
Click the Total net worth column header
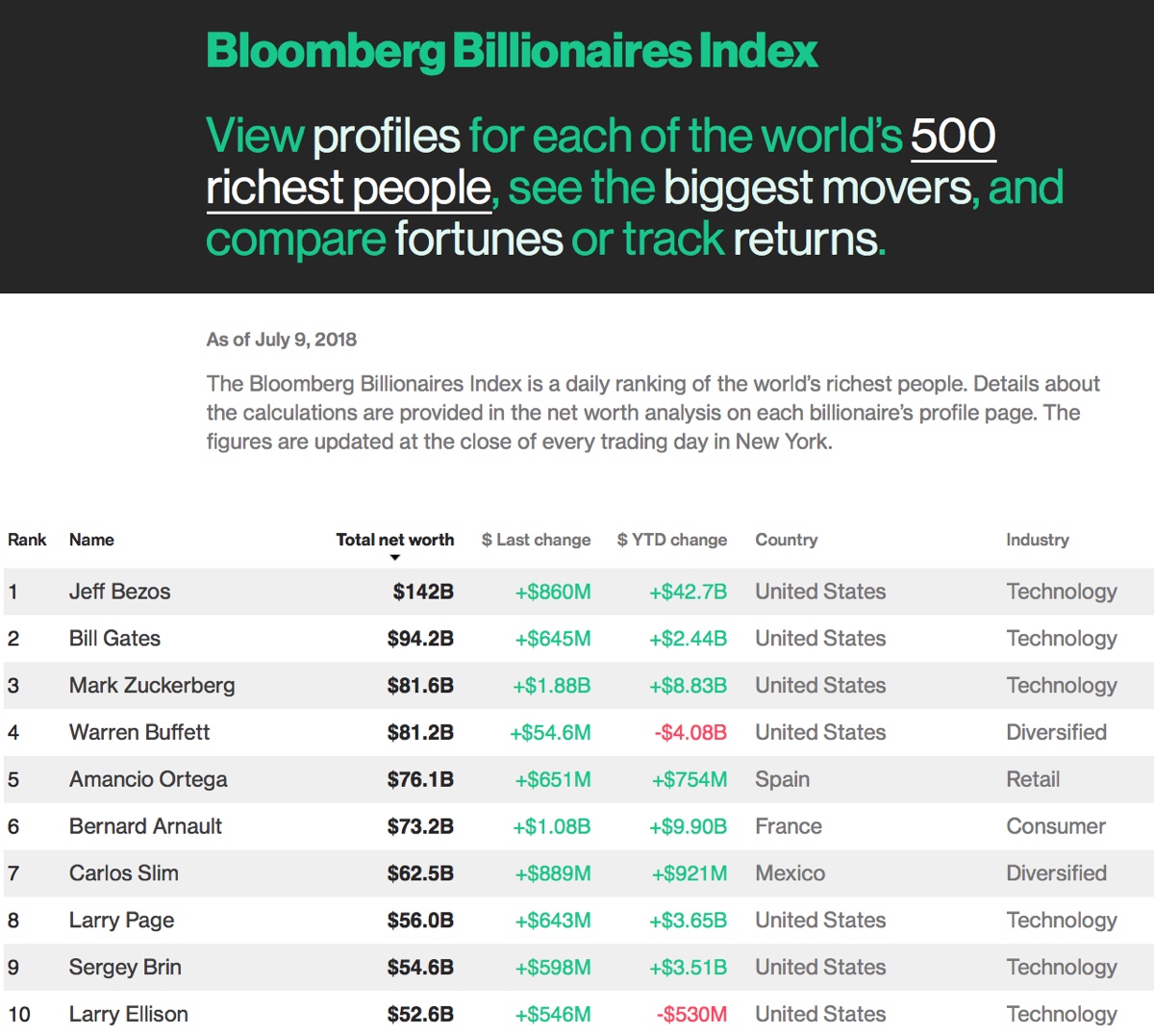[x=394, y=540]
